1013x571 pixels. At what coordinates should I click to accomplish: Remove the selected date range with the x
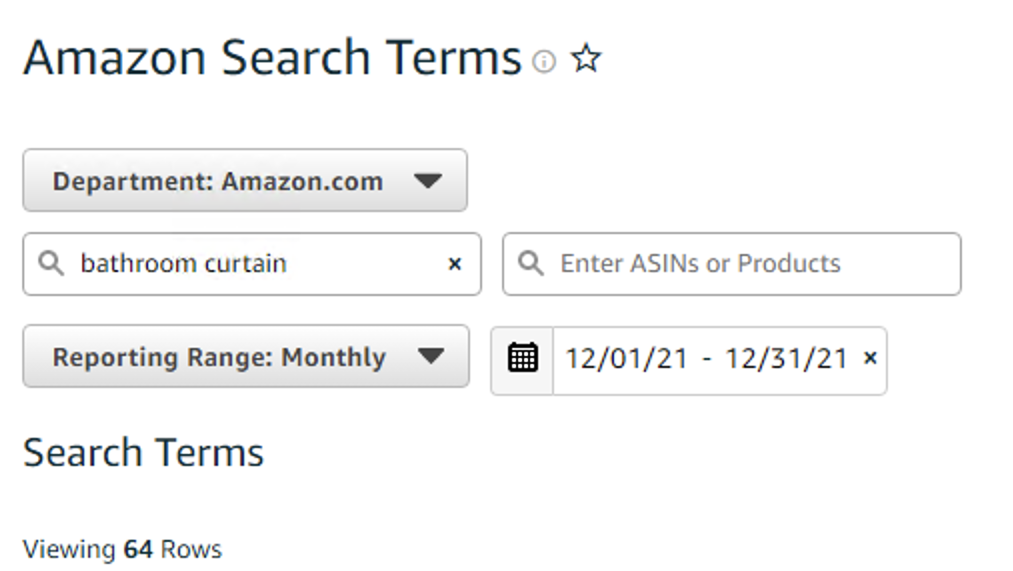(x=870, y=358)
